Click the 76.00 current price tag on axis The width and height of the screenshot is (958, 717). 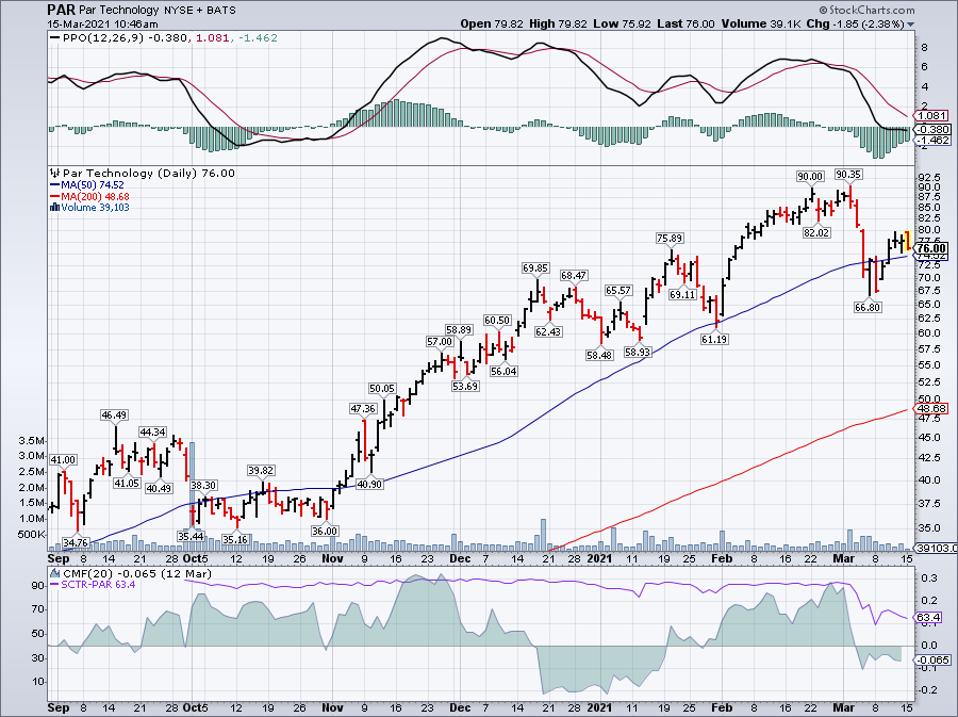point(932,248)
